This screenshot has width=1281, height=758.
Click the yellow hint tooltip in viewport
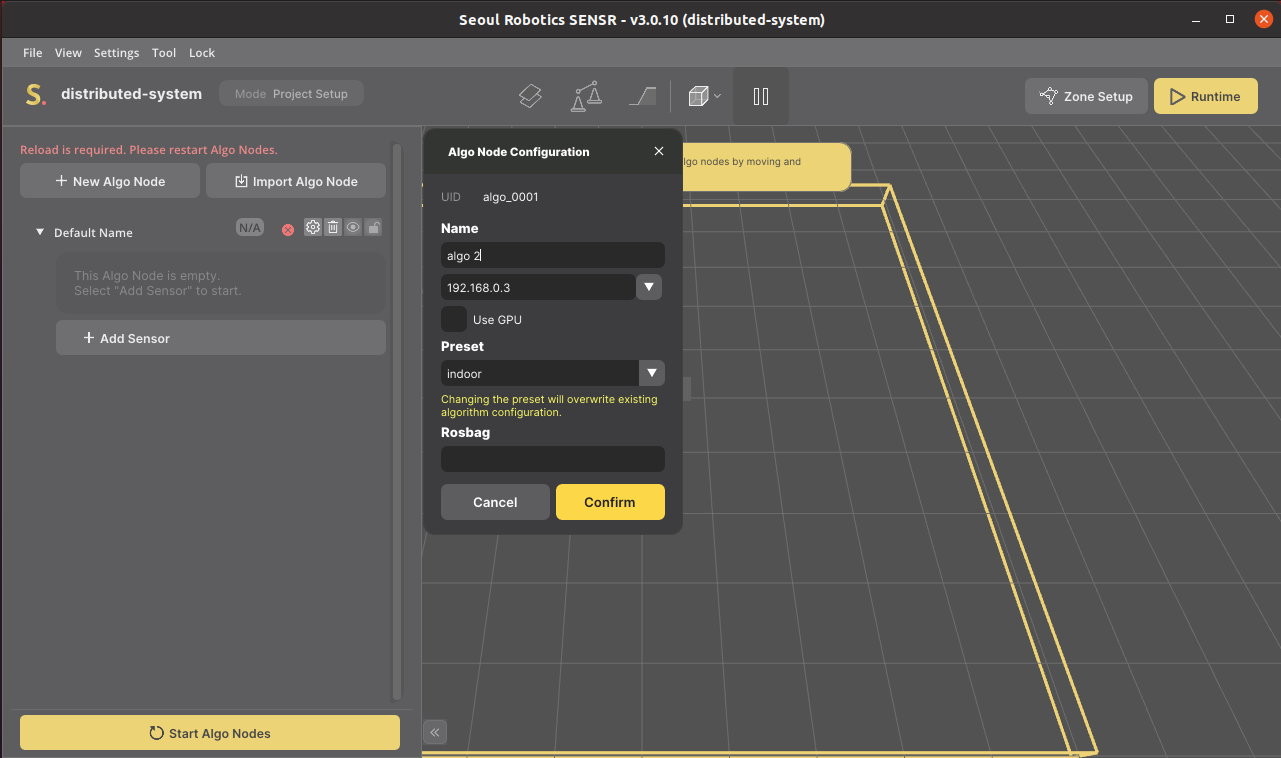point(766,167)
